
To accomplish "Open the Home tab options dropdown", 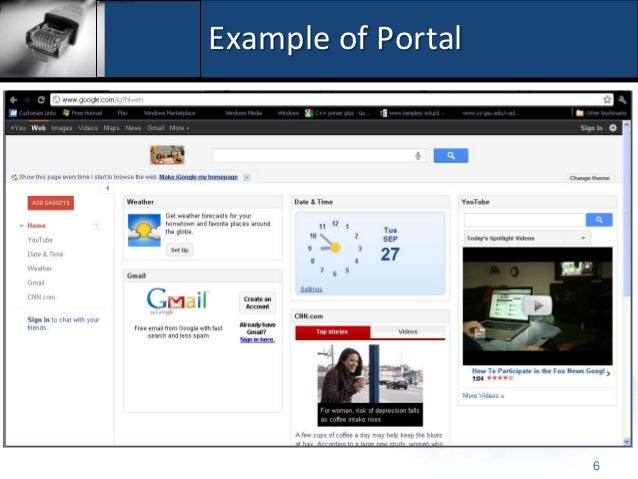I will [x=96, y=225].
